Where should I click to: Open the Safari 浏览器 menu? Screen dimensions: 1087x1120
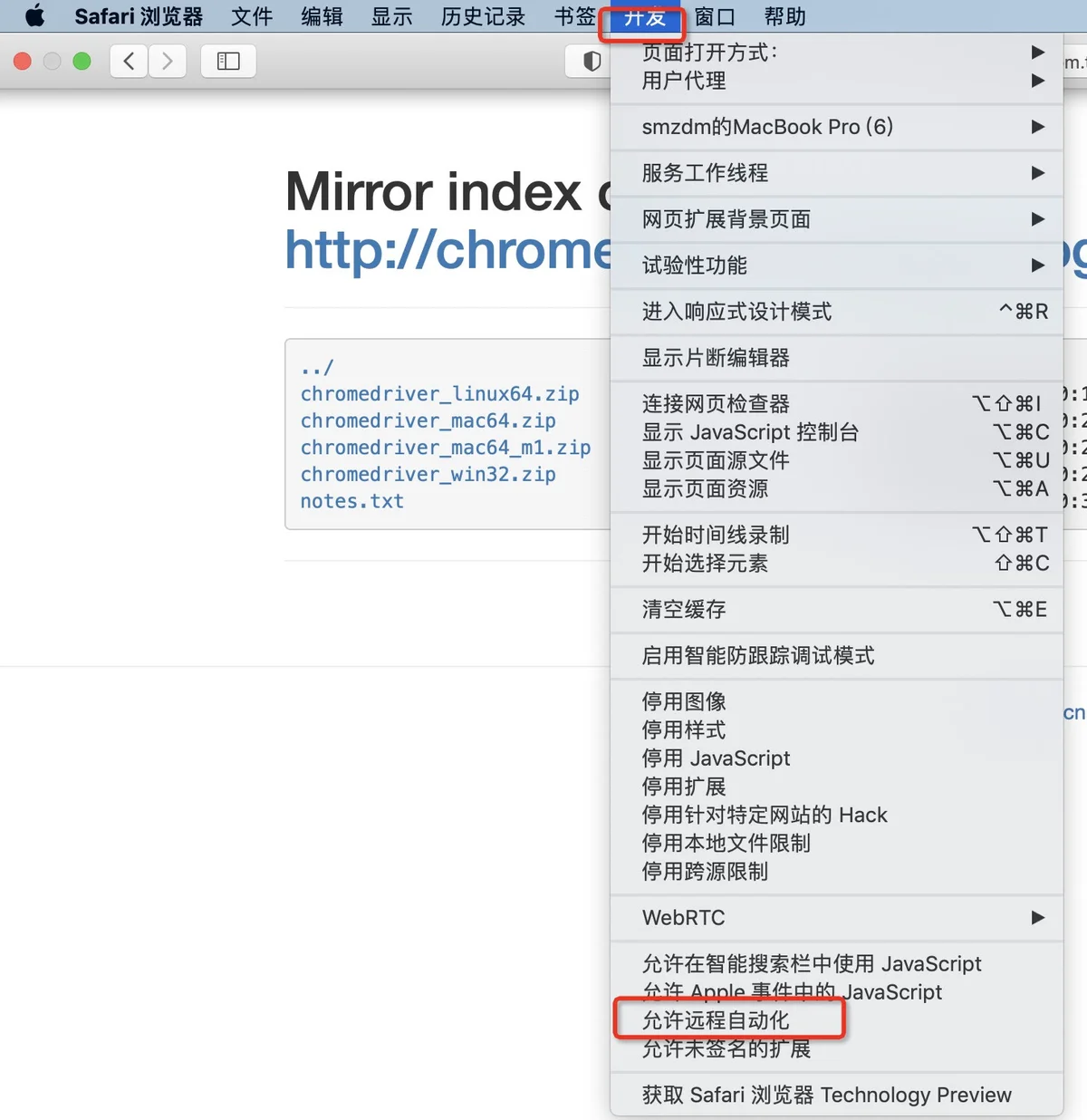click(x=139, y=16)
